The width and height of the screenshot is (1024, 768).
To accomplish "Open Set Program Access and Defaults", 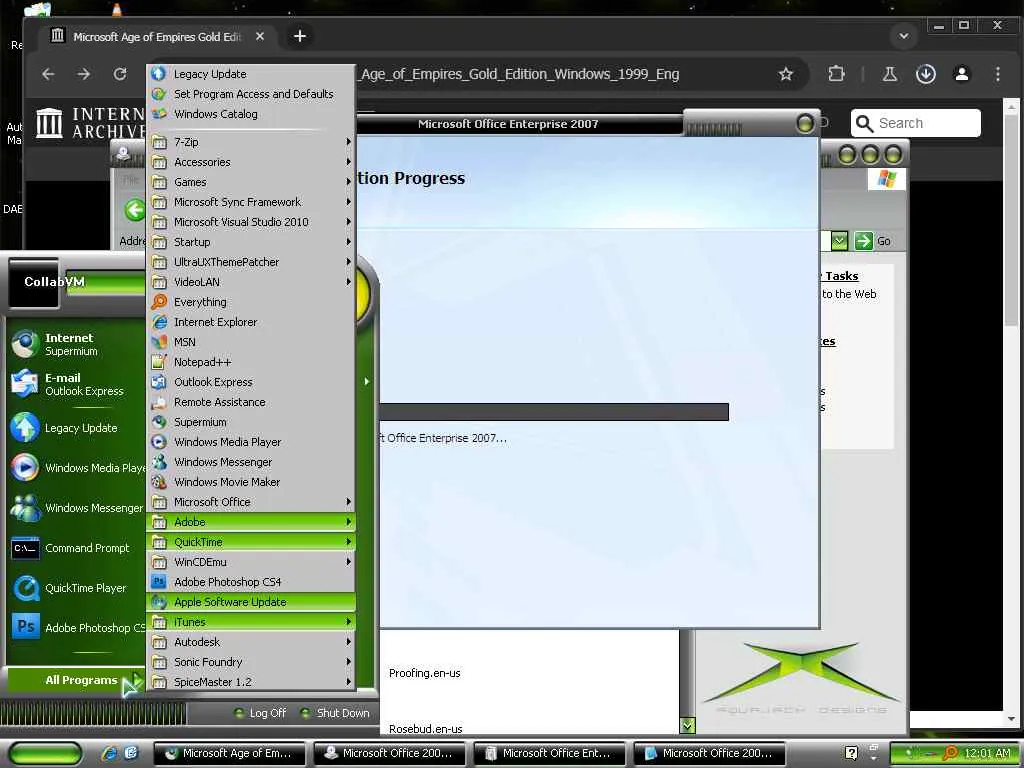I will point(251,94).
